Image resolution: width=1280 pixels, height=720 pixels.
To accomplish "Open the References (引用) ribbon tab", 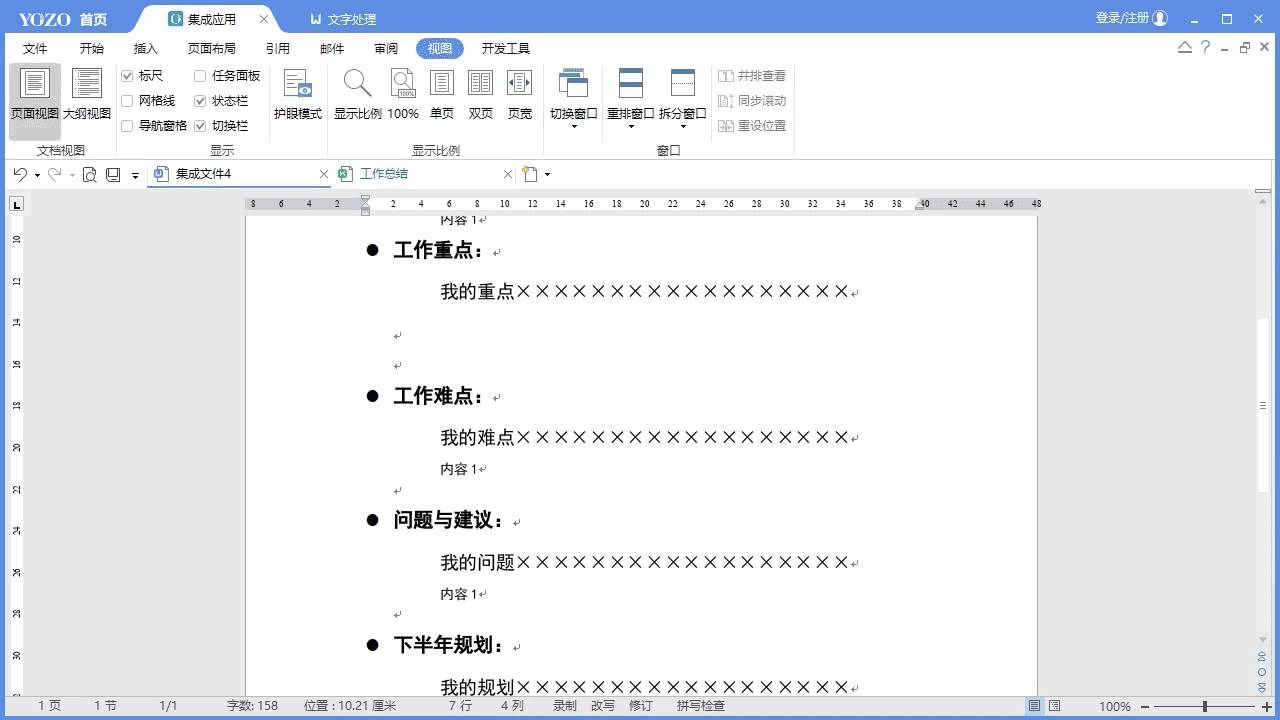I will (278, 48).
